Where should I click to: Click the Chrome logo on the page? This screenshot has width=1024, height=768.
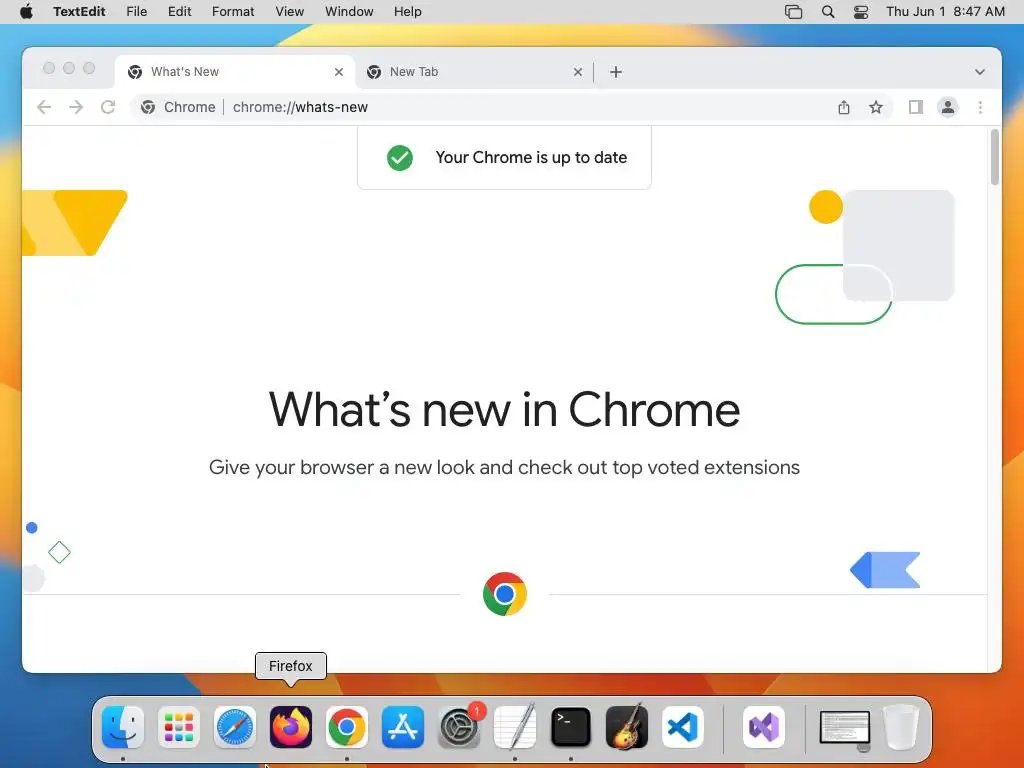pyautogui.click(x=505, y=594)
